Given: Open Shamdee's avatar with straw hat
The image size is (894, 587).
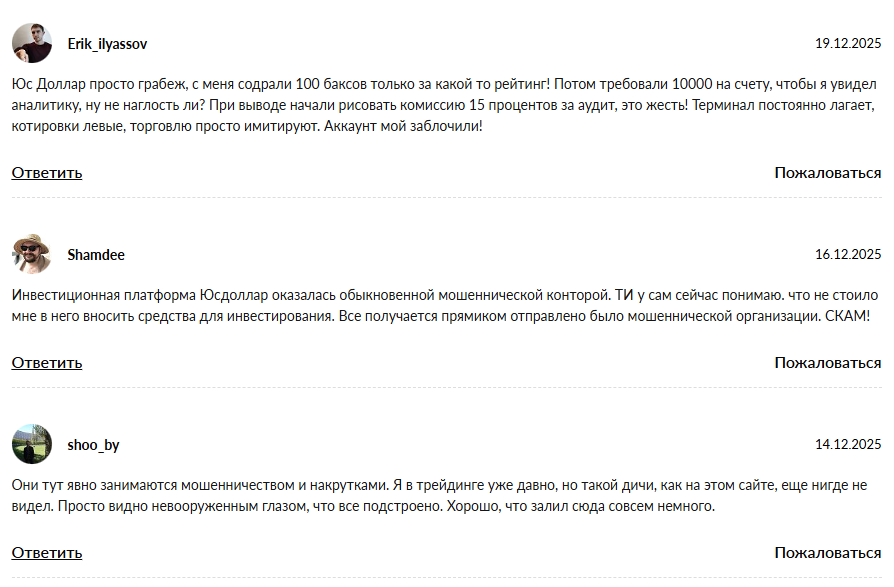Looking at the screenshot, I should (x=32, y=254).
